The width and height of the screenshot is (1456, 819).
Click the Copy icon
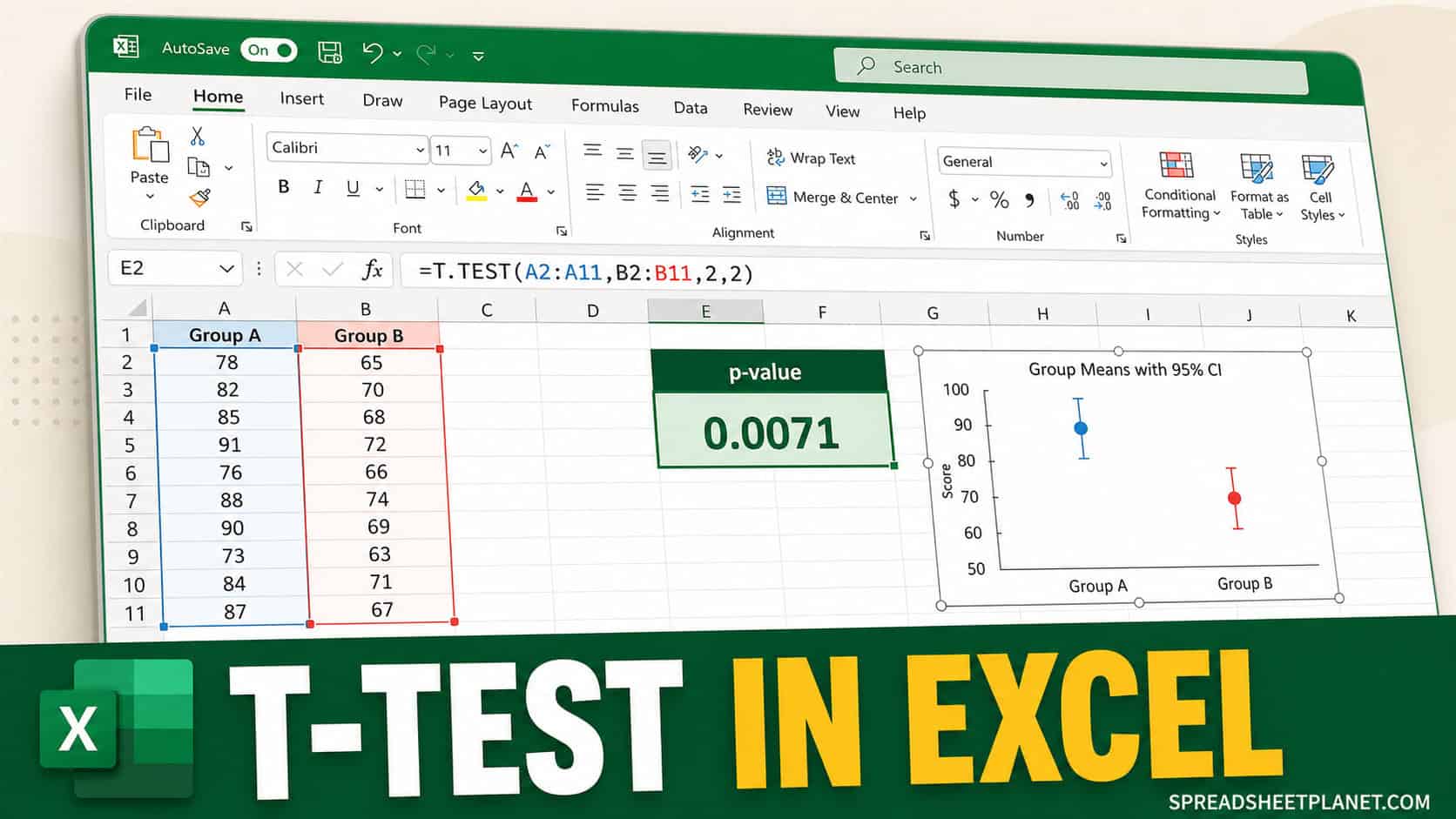(199, 167)
